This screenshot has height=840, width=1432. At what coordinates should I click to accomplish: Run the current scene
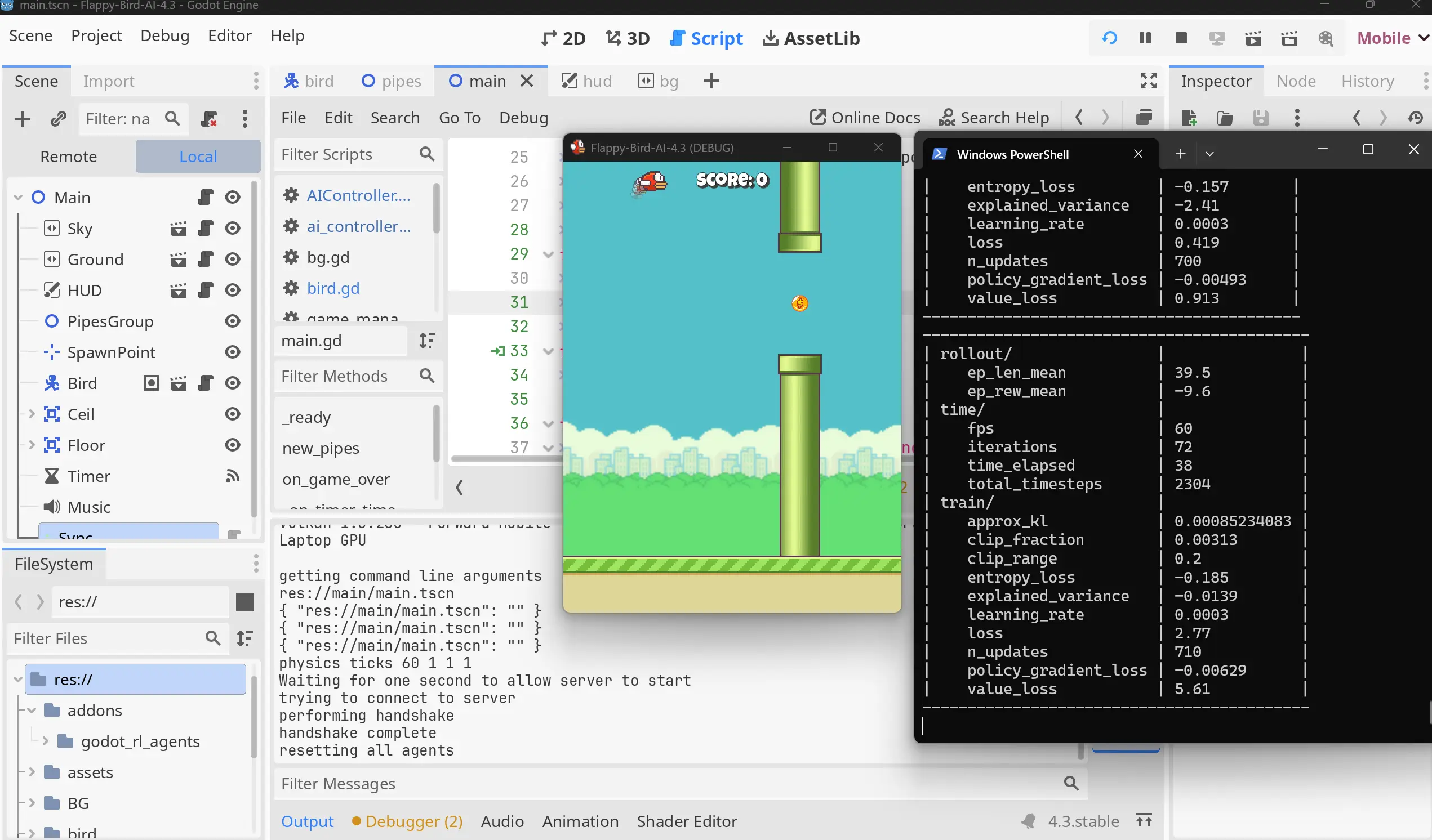pos(1253,38)
